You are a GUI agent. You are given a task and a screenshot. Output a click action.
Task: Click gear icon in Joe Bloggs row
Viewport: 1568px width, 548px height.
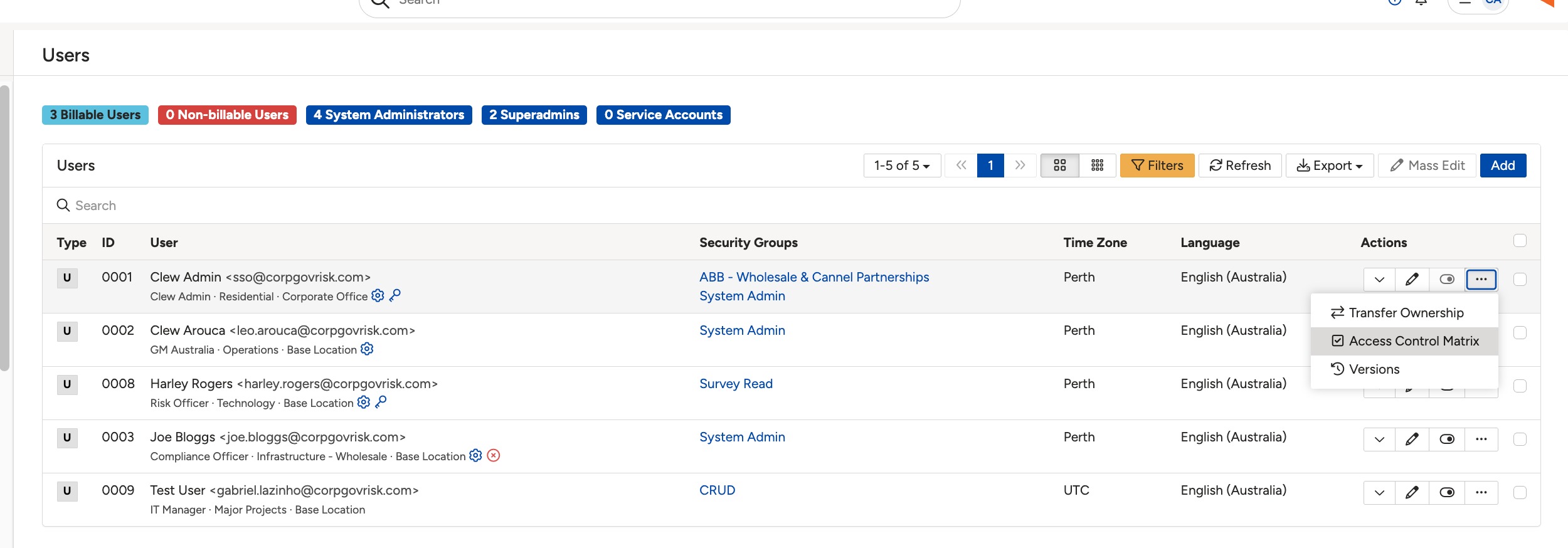(476, 455)
